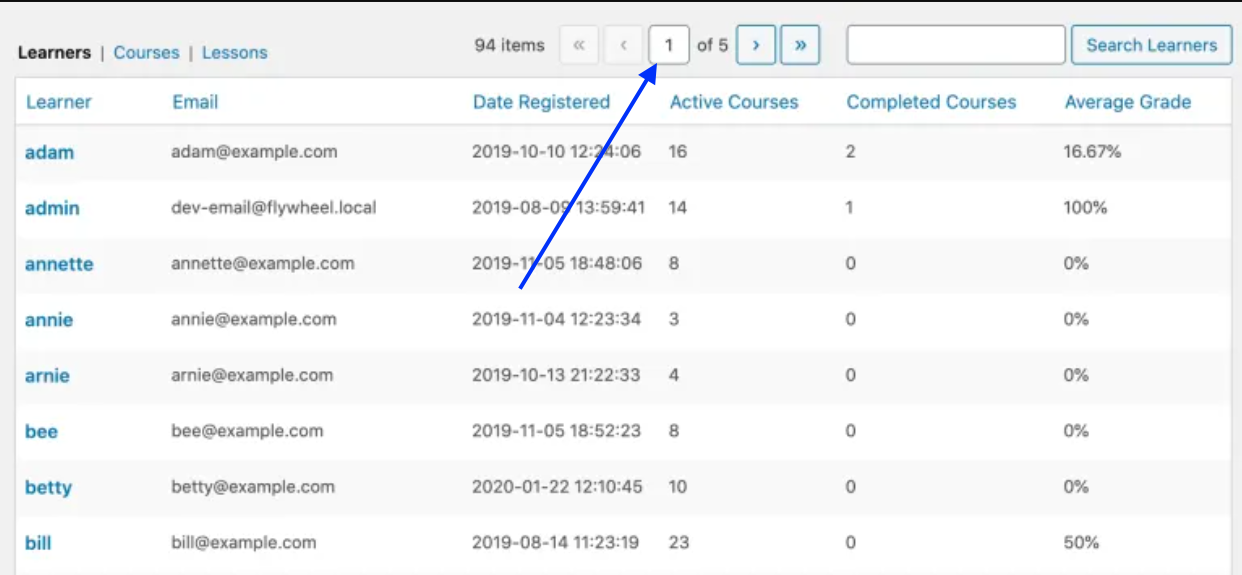Viewport: 1242px width, 575px height.
Task: Click the date 2019-11-05 18:48:06
Action: click(556, 264)
